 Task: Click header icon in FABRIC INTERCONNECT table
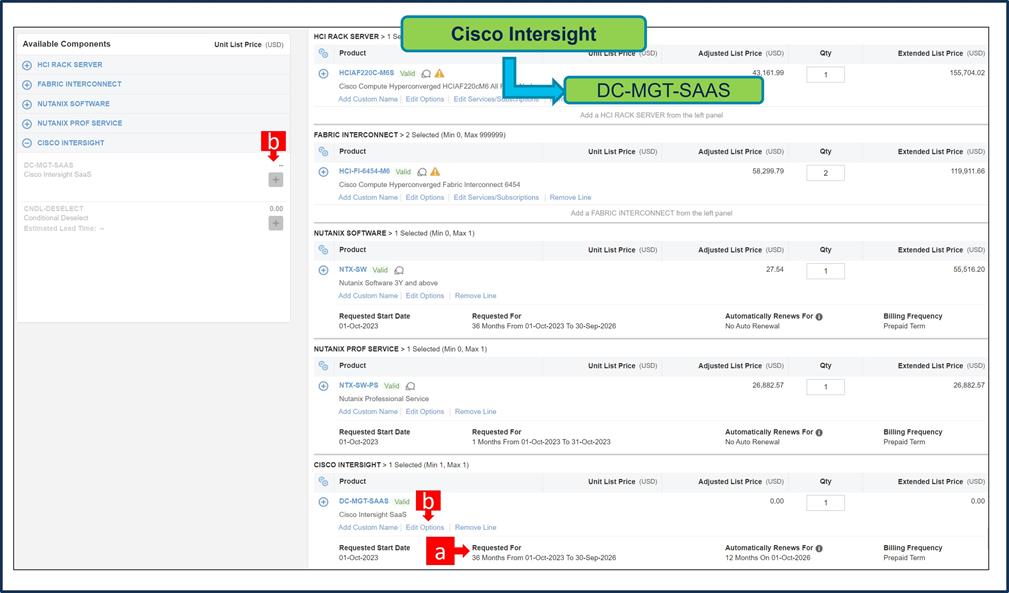tap(324, 152)
